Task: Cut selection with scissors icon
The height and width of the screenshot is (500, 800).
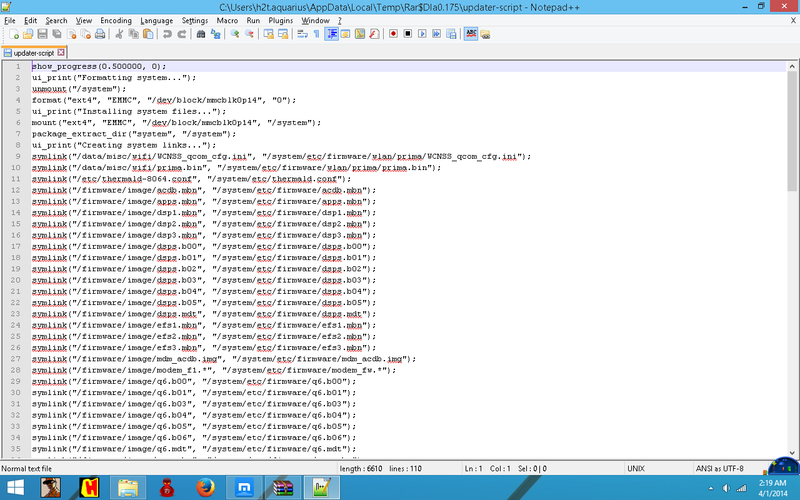Action: pos(119,34)
